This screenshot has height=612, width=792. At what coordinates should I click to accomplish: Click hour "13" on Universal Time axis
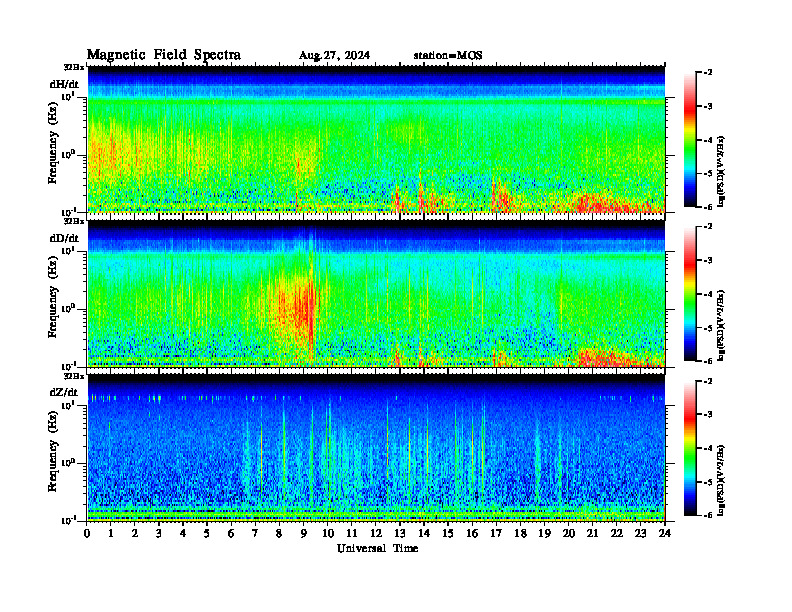pyautogui.click(x=400, y=533)
